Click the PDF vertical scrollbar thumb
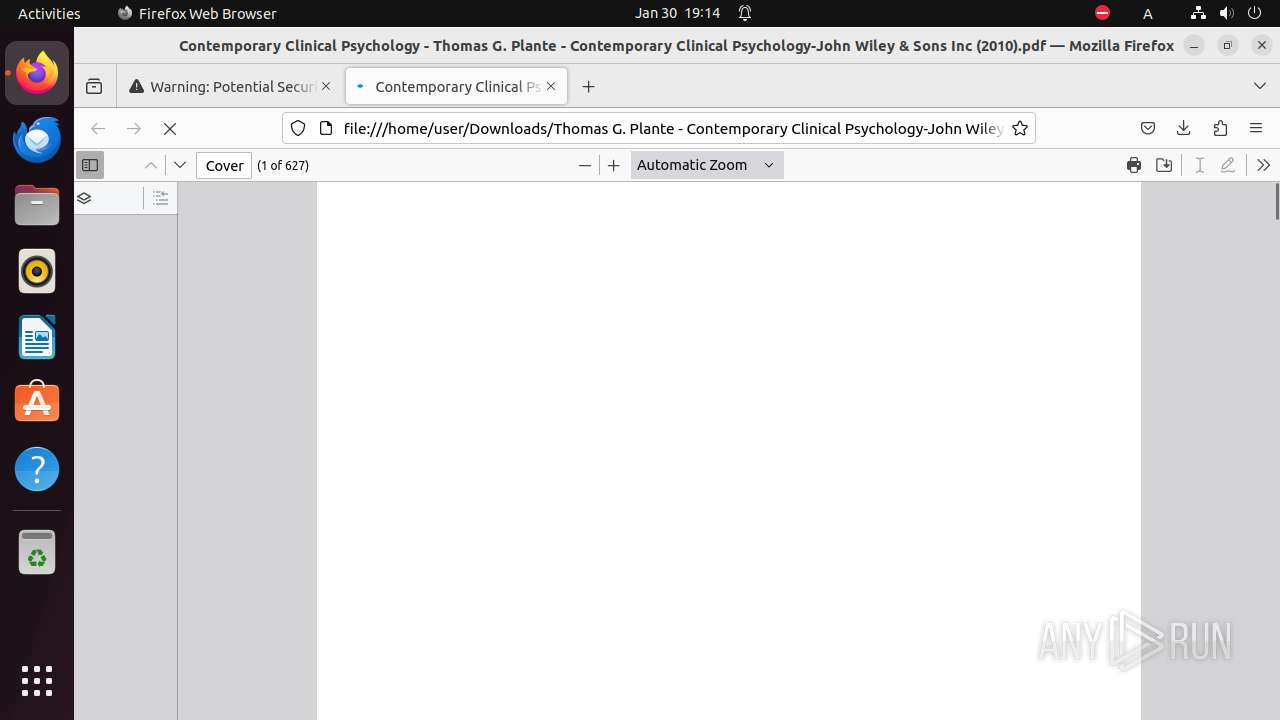1280x720 pixels. (x=1276, y=201)
